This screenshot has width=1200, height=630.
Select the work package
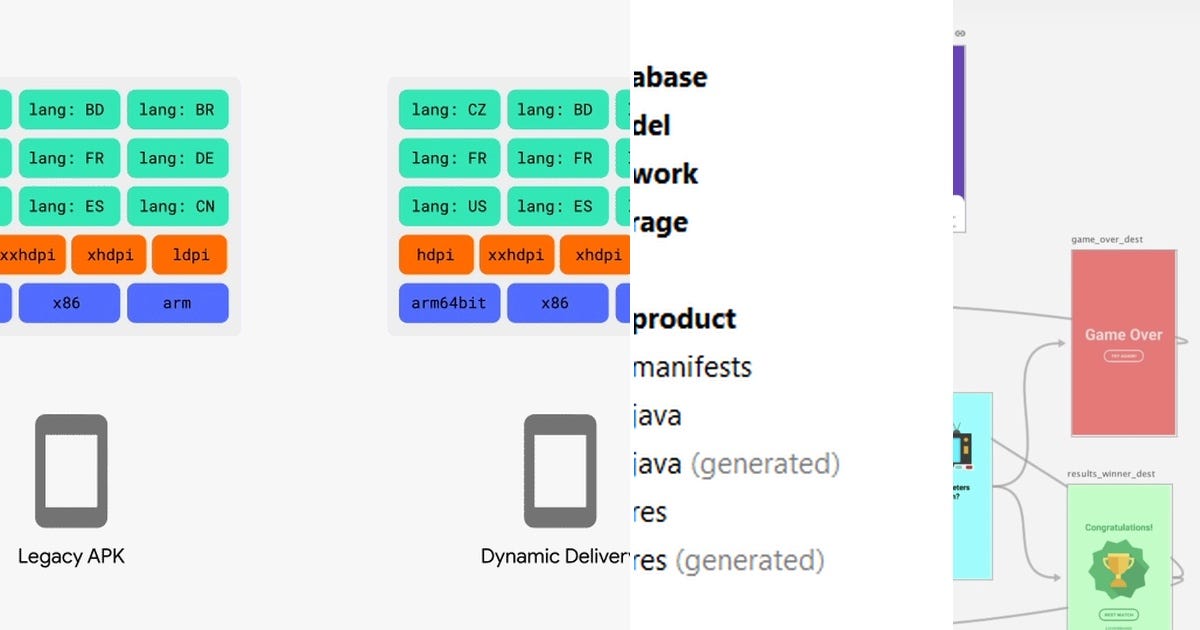[x=665, y=174]
